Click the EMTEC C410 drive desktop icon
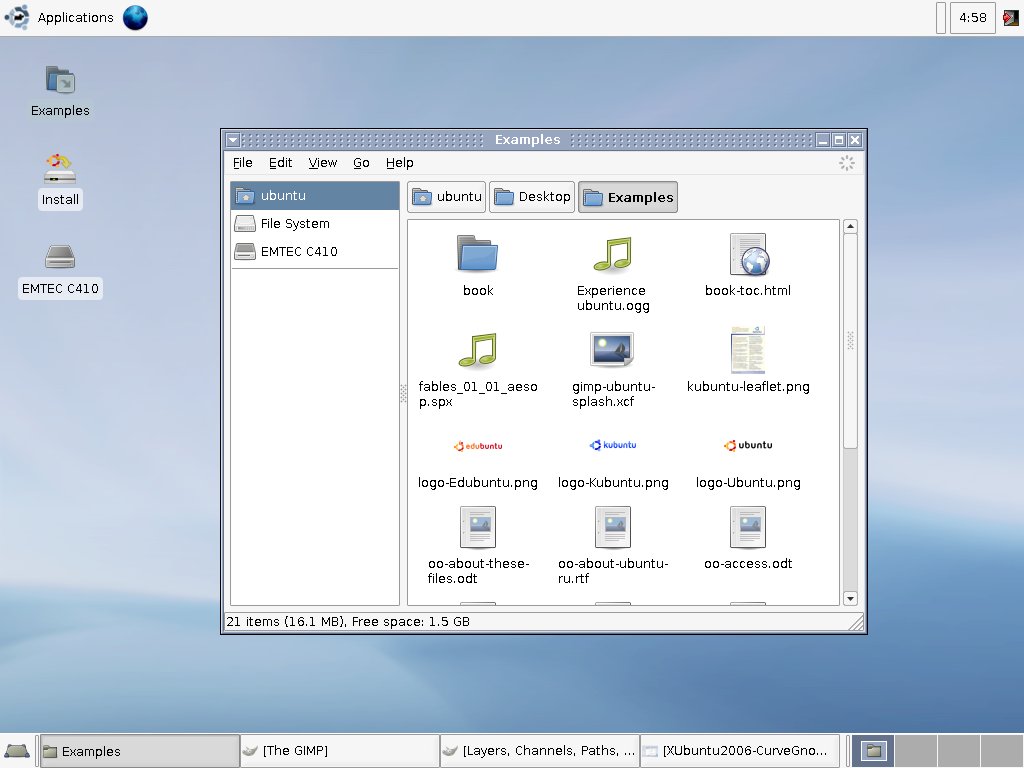Image resolution: width=1024 pixels, height=768 pixels. pos(60,257)
